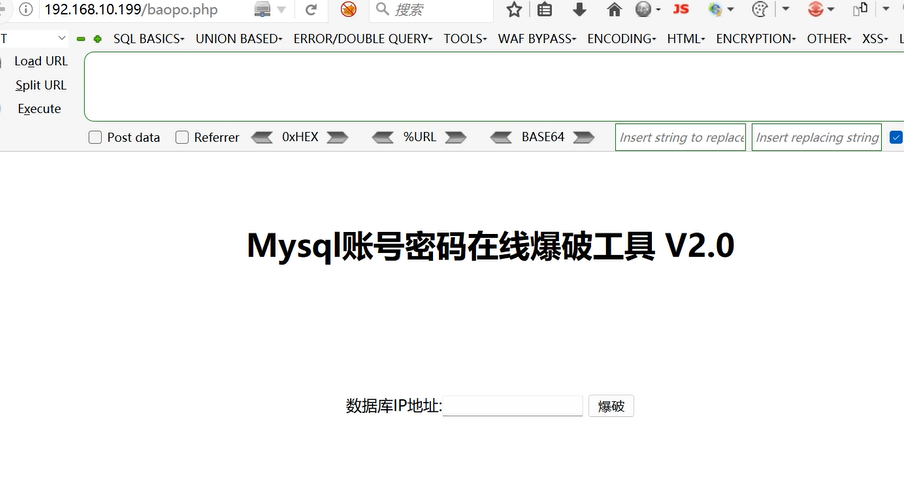The image size is (904, 480).
Task: Enable the Referrer checkbox
Action: (182, 137)
